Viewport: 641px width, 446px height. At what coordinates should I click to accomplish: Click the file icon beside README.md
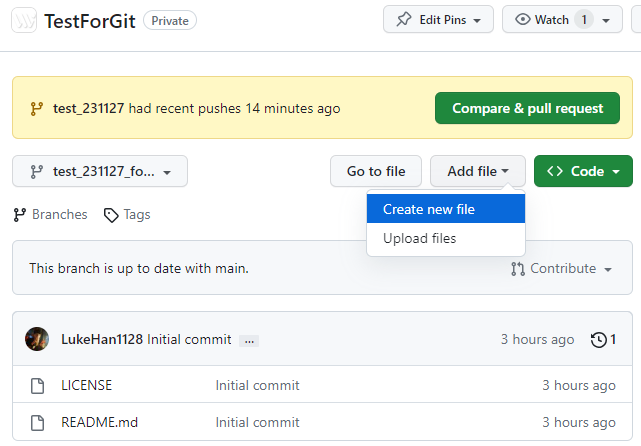(x=38, y=423)
